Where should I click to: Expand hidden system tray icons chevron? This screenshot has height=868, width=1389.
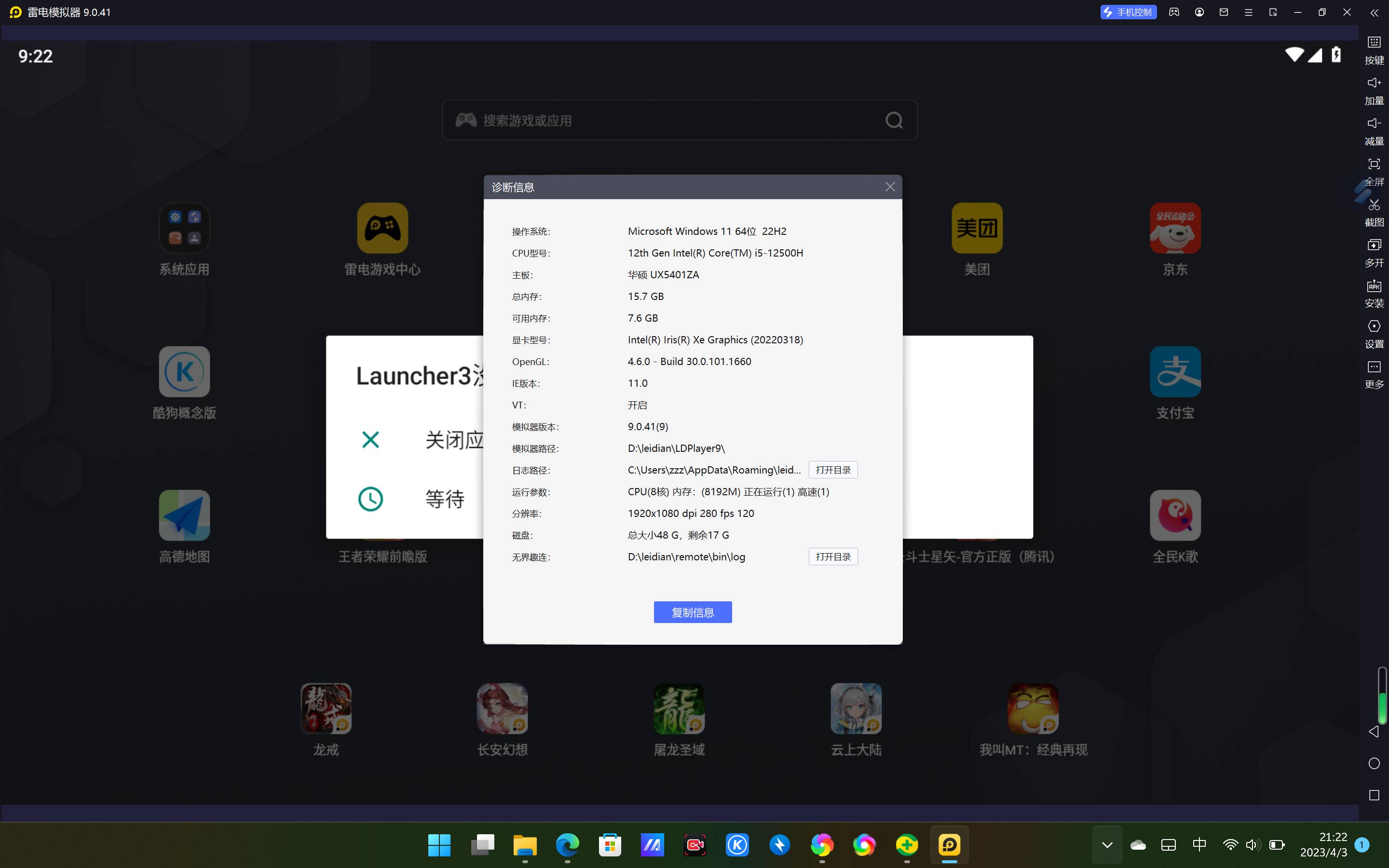1107,844
